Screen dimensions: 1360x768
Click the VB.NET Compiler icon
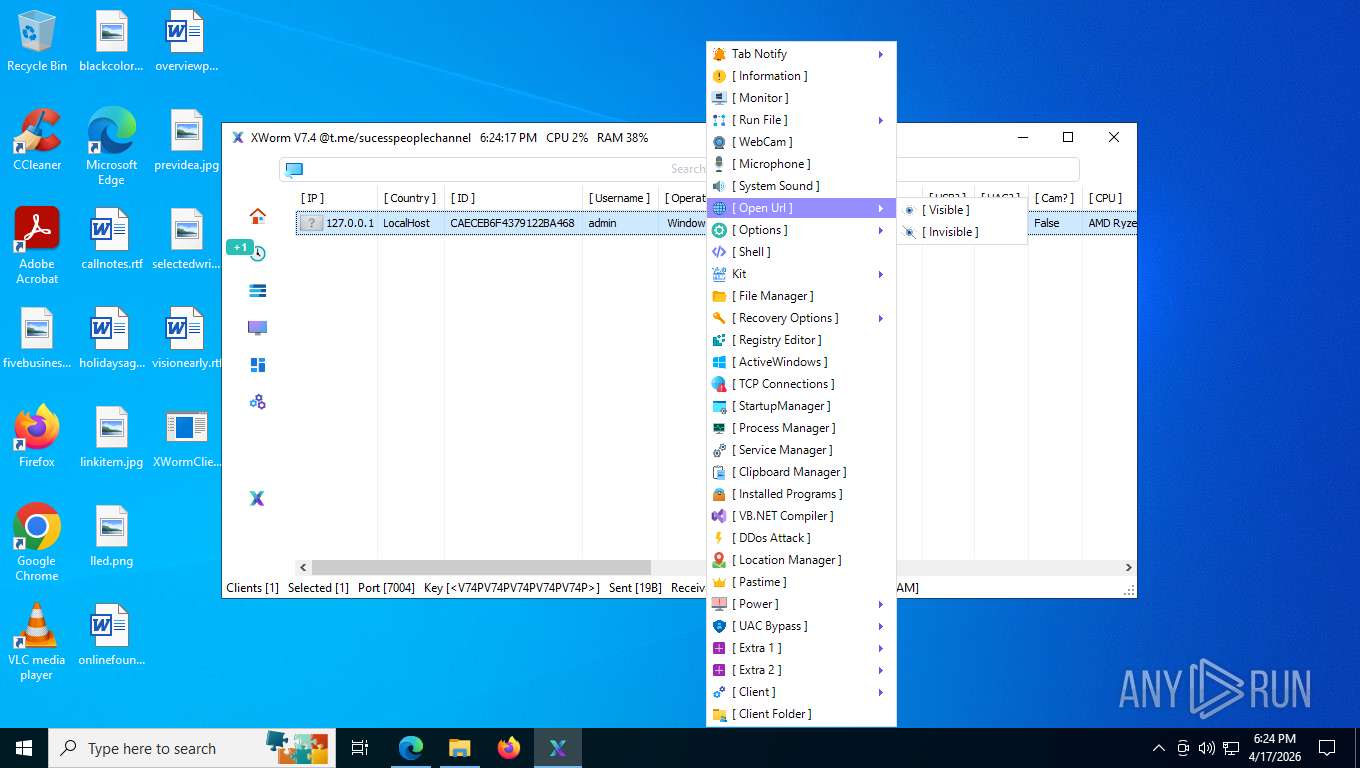click(x=719, y=516)
